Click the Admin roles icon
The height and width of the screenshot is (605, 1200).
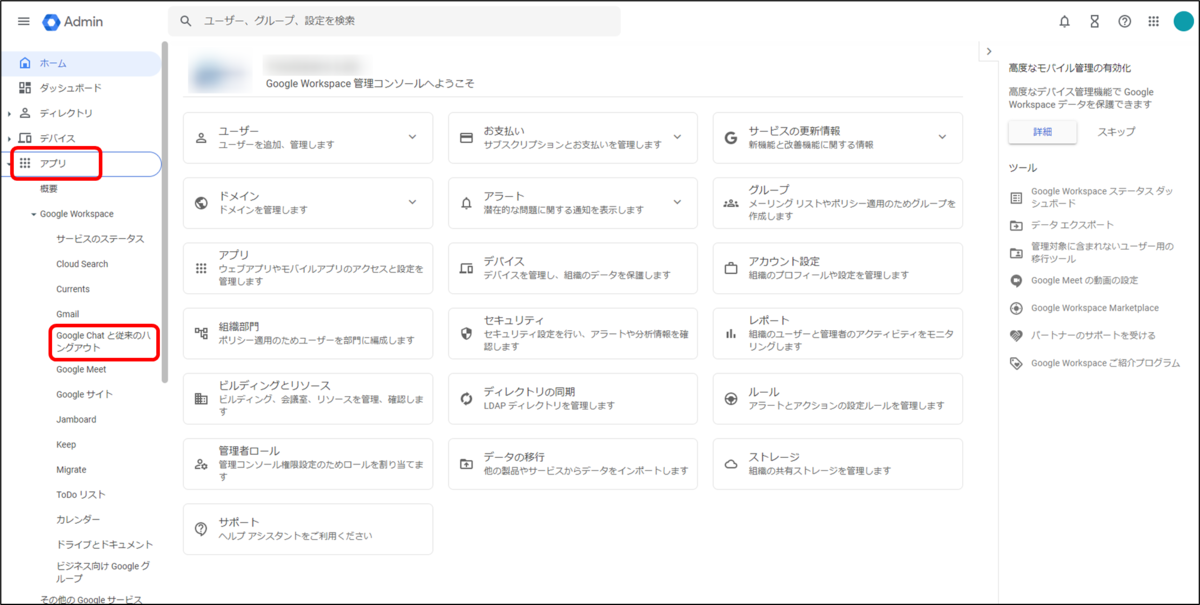[x=201, y=464]
